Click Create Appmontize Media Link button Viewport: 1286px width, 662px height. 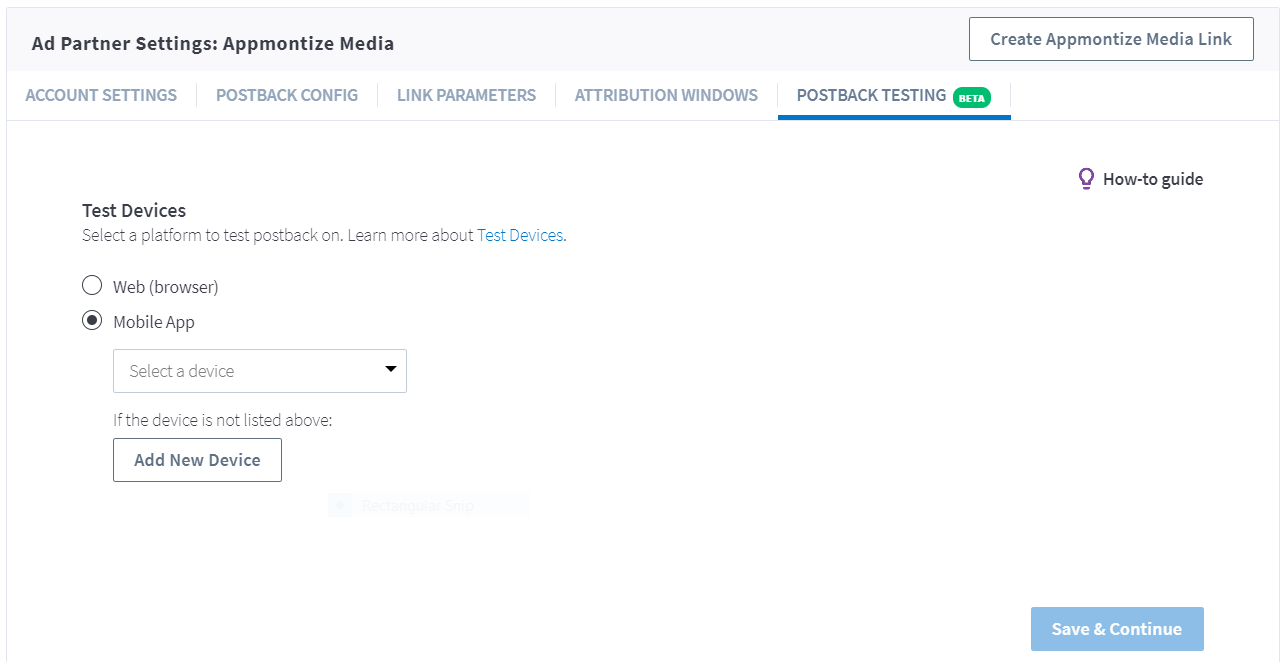(x=1111, y=39)
